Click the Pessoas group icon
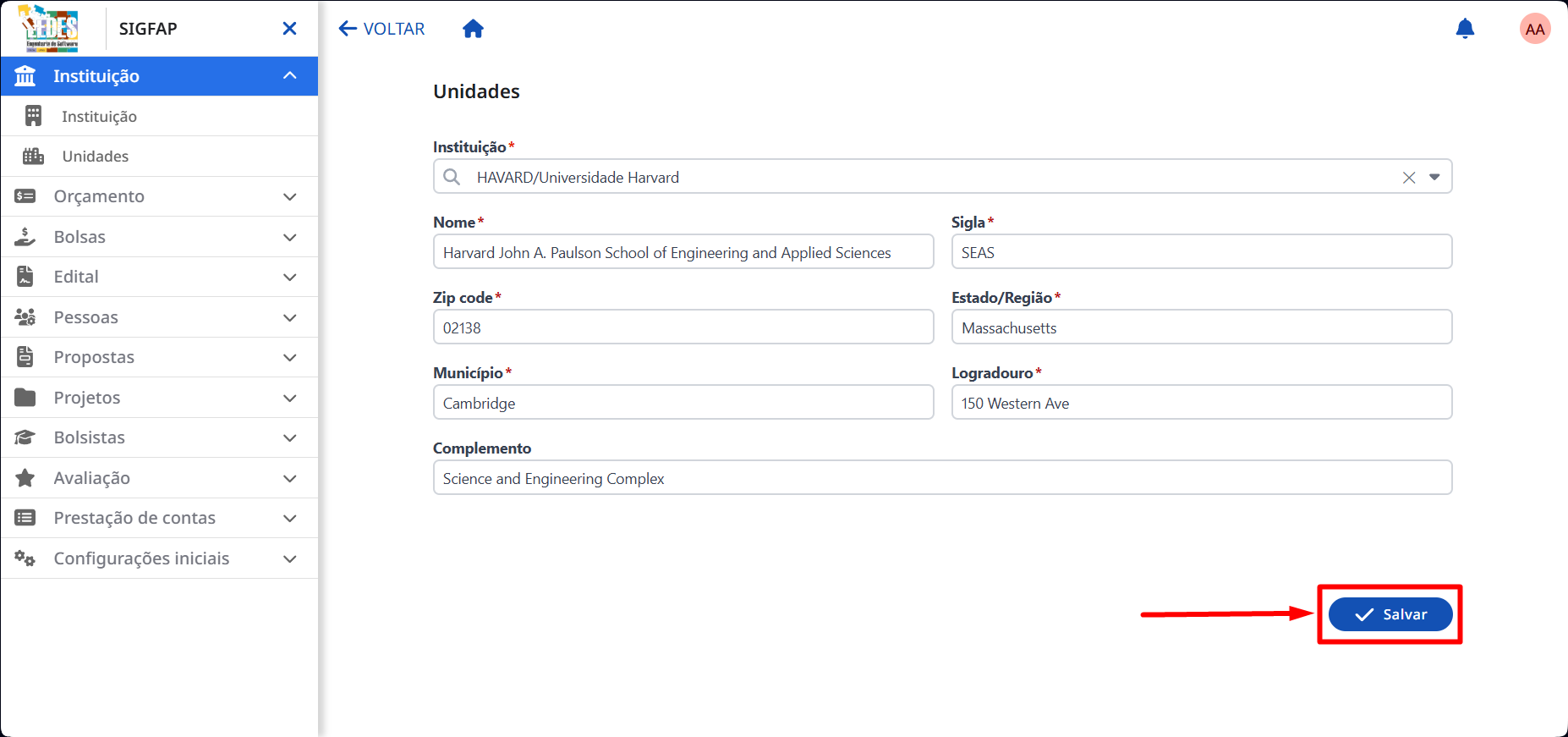Image resolution: width=1568 pixels, height=737 pixels. point(25,316)
